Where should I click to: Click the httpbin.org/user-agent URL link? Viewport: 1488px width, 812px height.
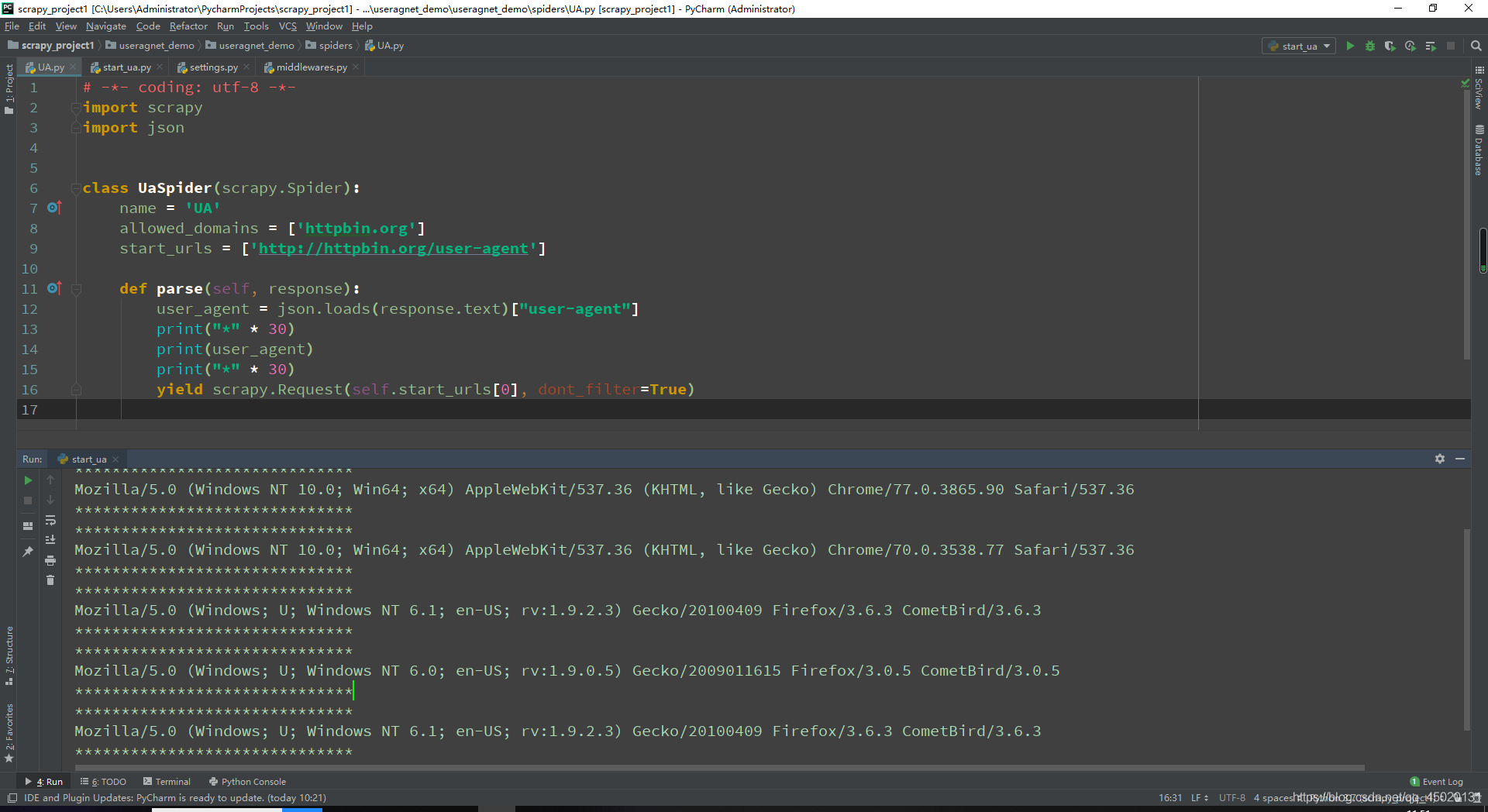[x=393, y=249]
